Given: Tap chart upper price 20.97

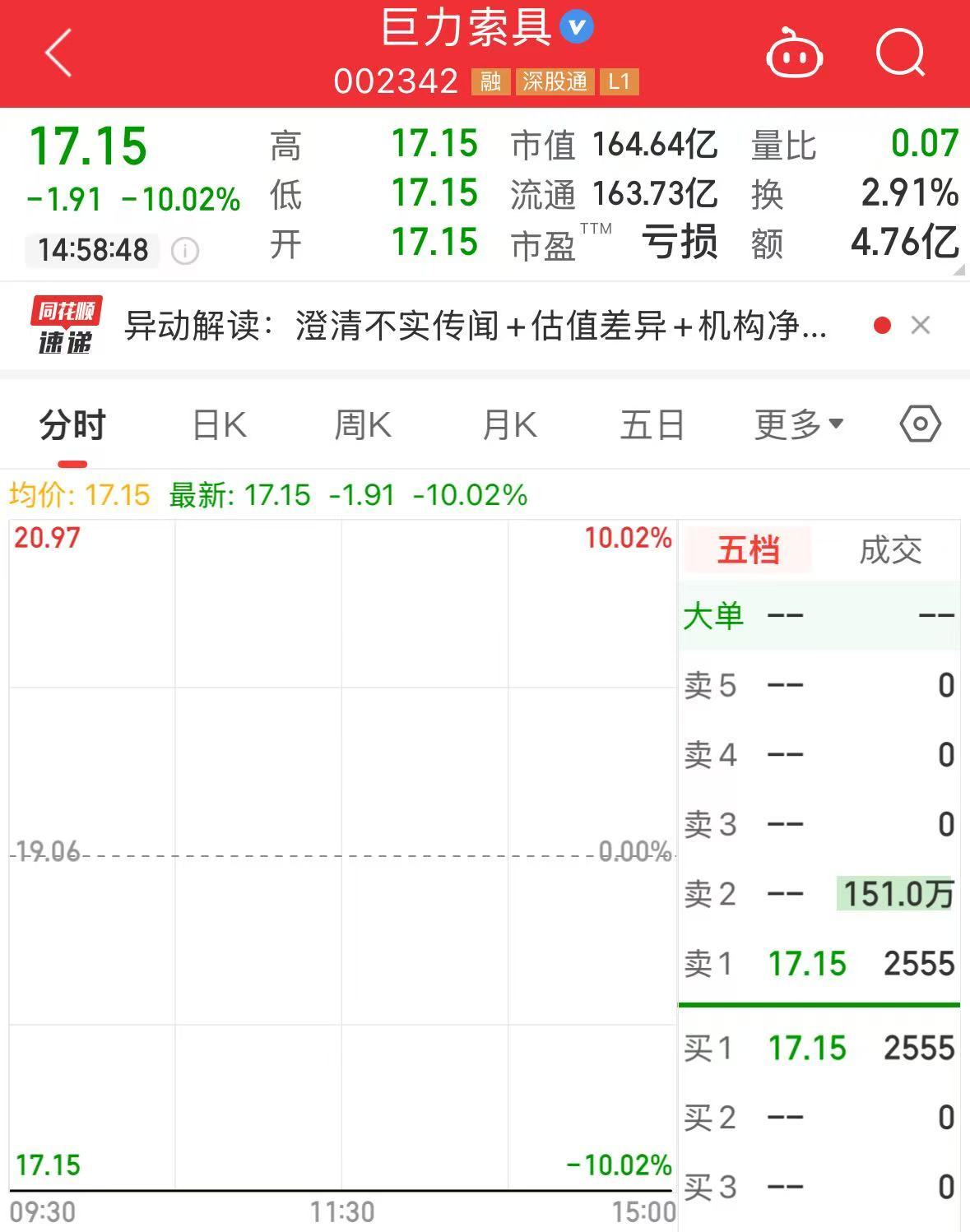Looking at the screenshot, I should (48, 538).
